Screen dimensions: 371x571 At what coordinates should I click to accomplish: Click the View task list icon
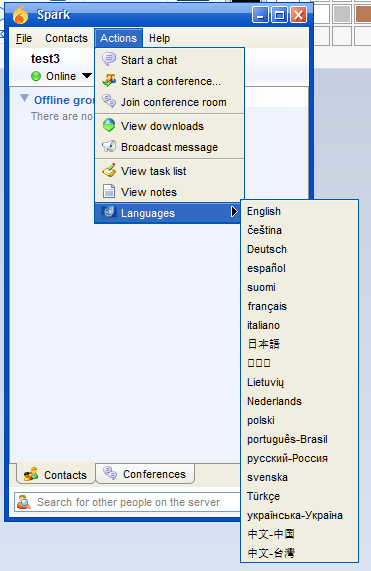pyautogui.click(x=109, y=170)
